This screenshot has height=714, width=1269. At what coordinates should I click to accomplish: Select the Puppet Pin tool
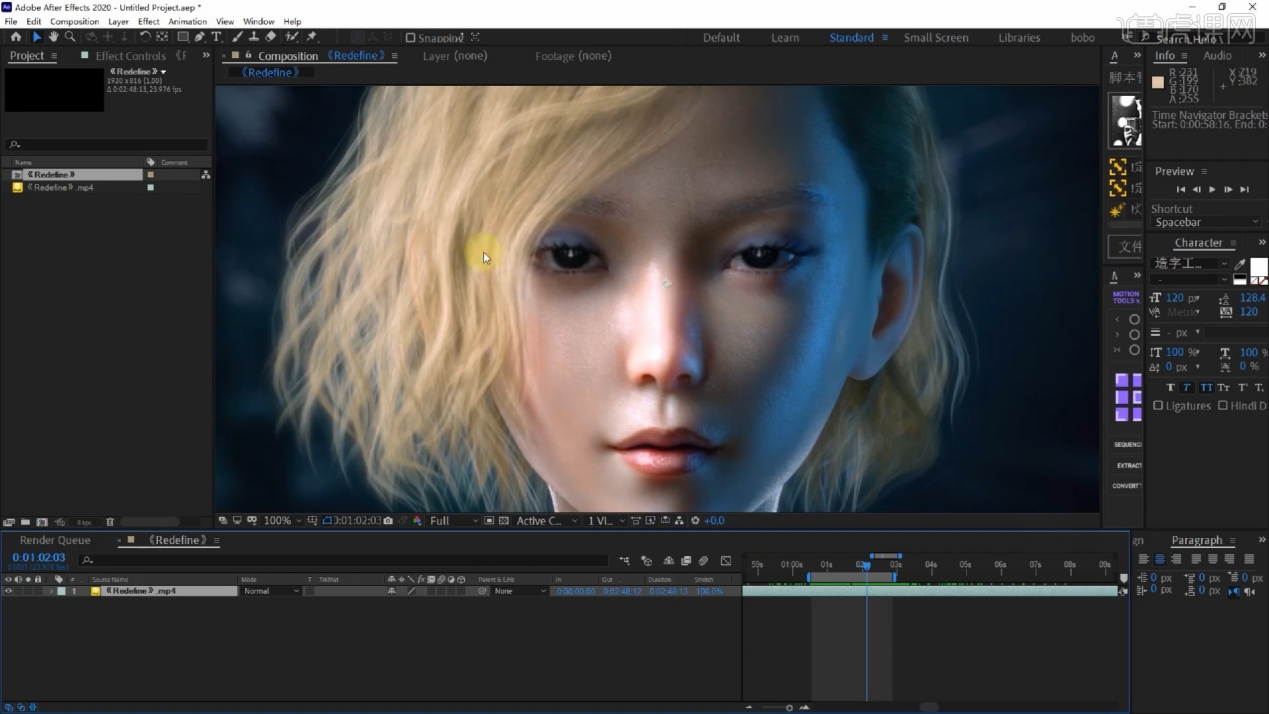312,37
